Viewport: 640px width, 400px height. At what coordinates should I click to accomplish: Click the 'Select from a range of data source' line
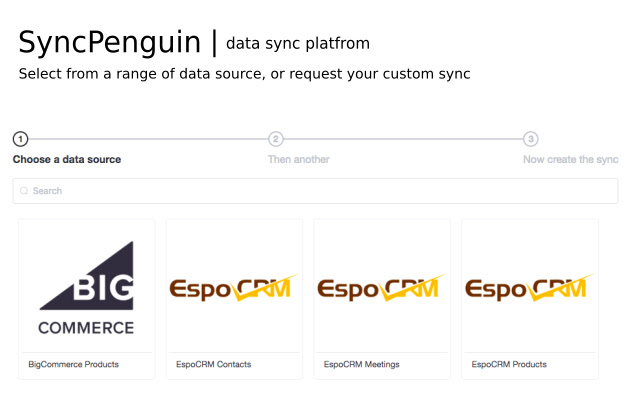(x=244, y=74)
